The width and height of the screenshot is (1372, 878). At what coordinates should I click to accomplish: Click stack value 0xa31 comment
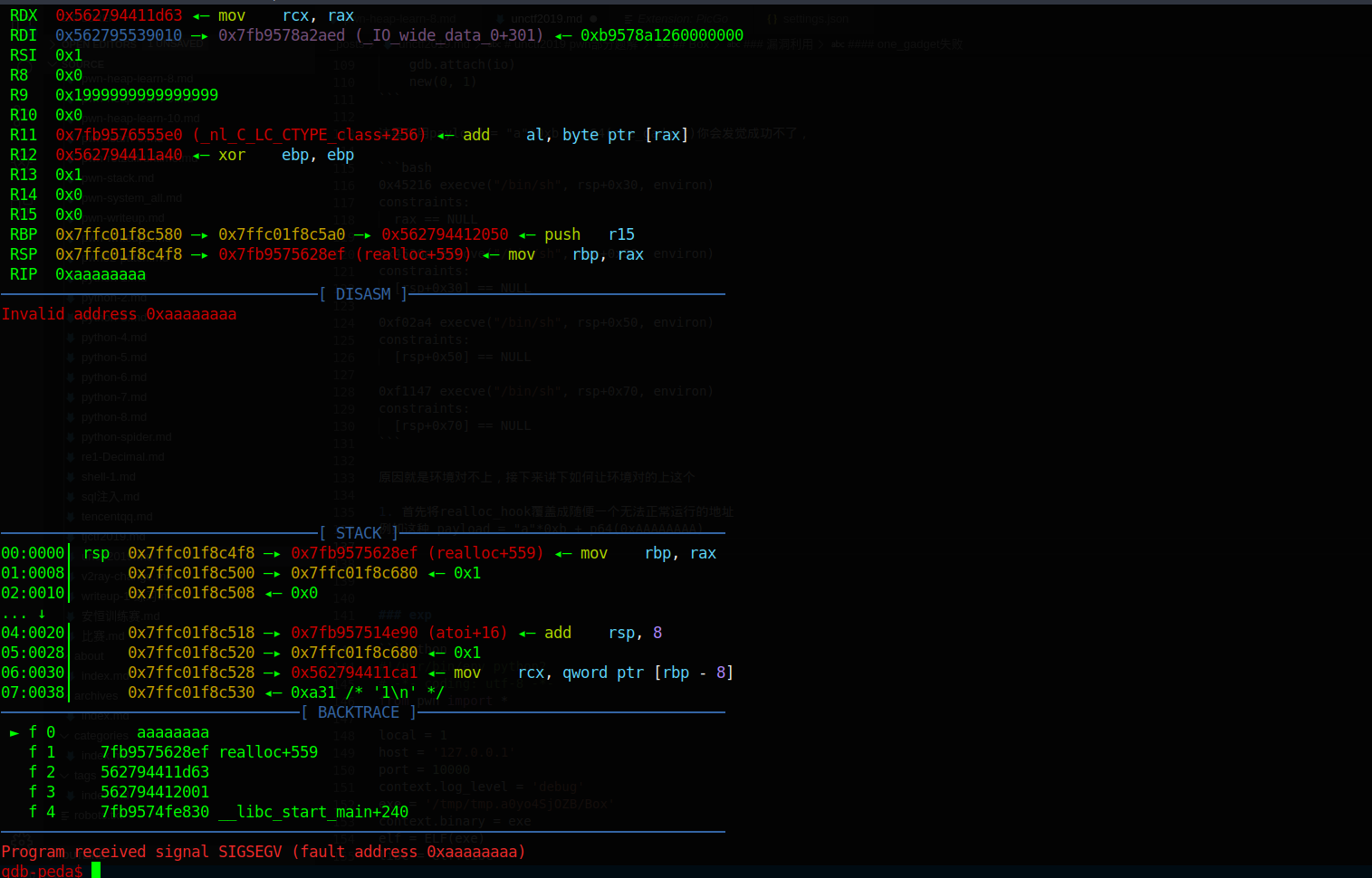tap(368, 692)
